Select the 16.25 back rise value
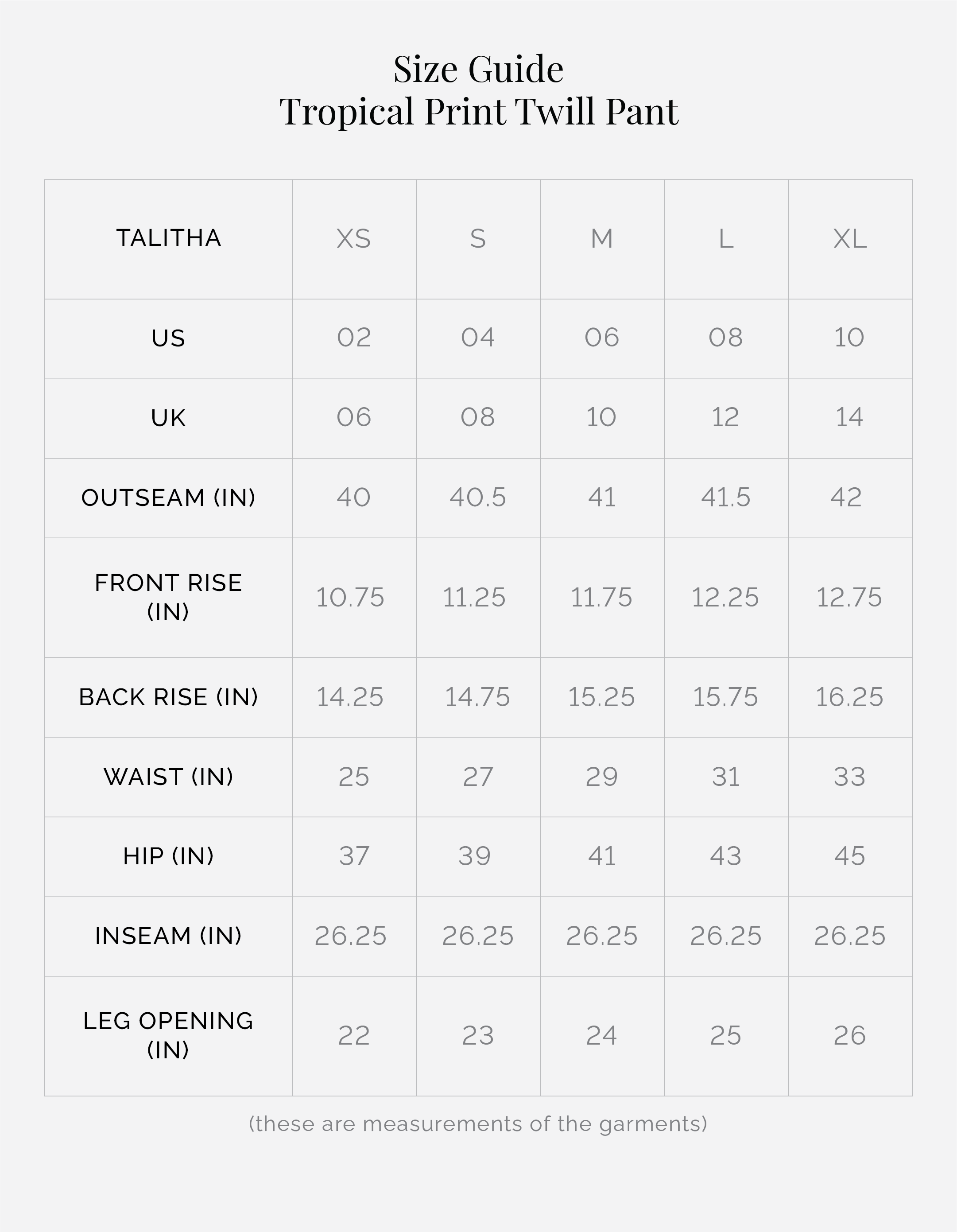The image size is (957, 1232). [849, 697]
